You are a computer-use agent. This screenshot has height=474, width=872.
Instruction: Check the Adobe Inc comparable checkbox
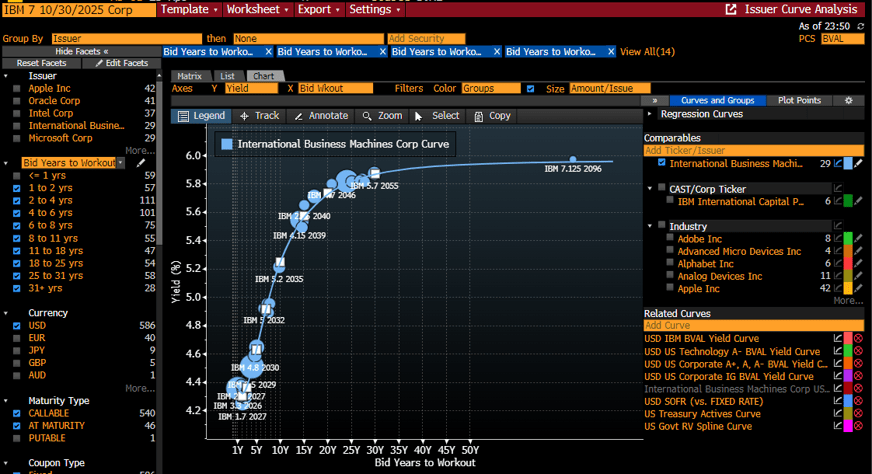pos(670,238)
